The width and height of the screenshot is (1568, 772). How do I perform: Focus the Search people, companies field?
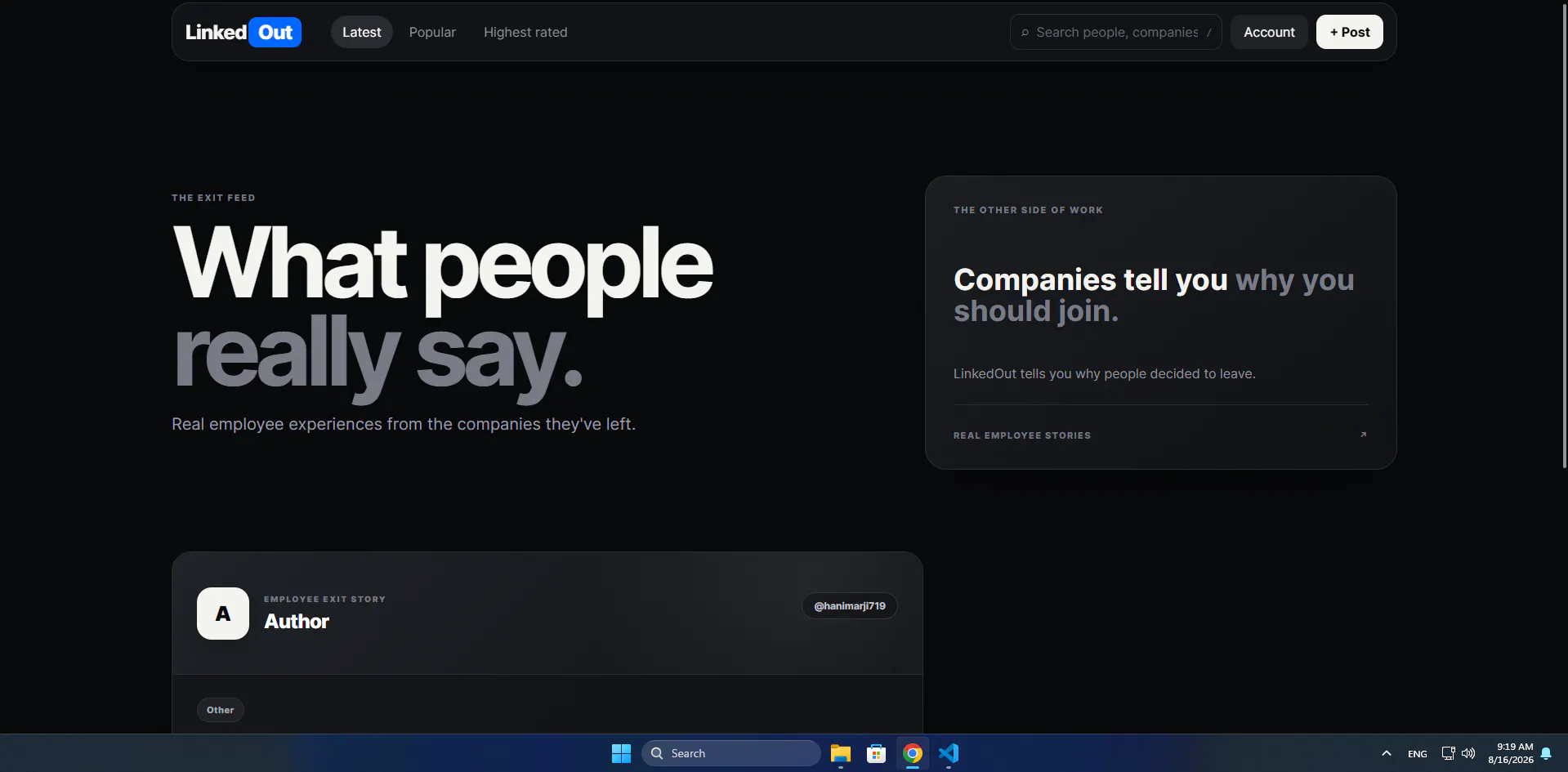pyautogui.click(x=1116, y=33)
